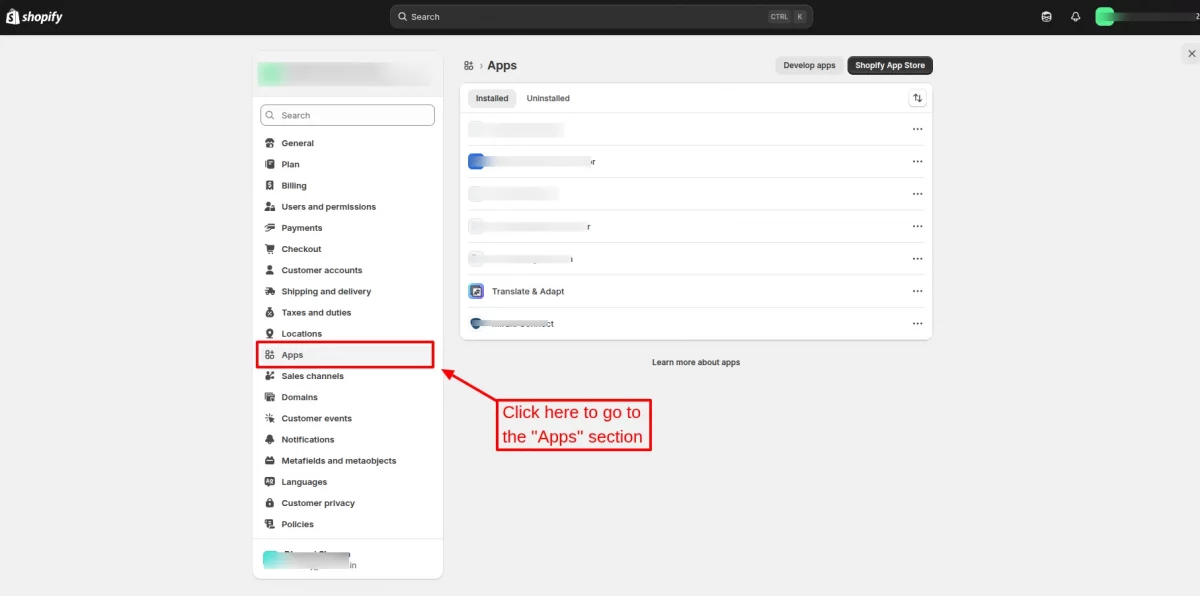Click the Domains icon in sidebar
Image resolution: width=1200 pixels, height=596 pixels.
click(x=270, y=397)
